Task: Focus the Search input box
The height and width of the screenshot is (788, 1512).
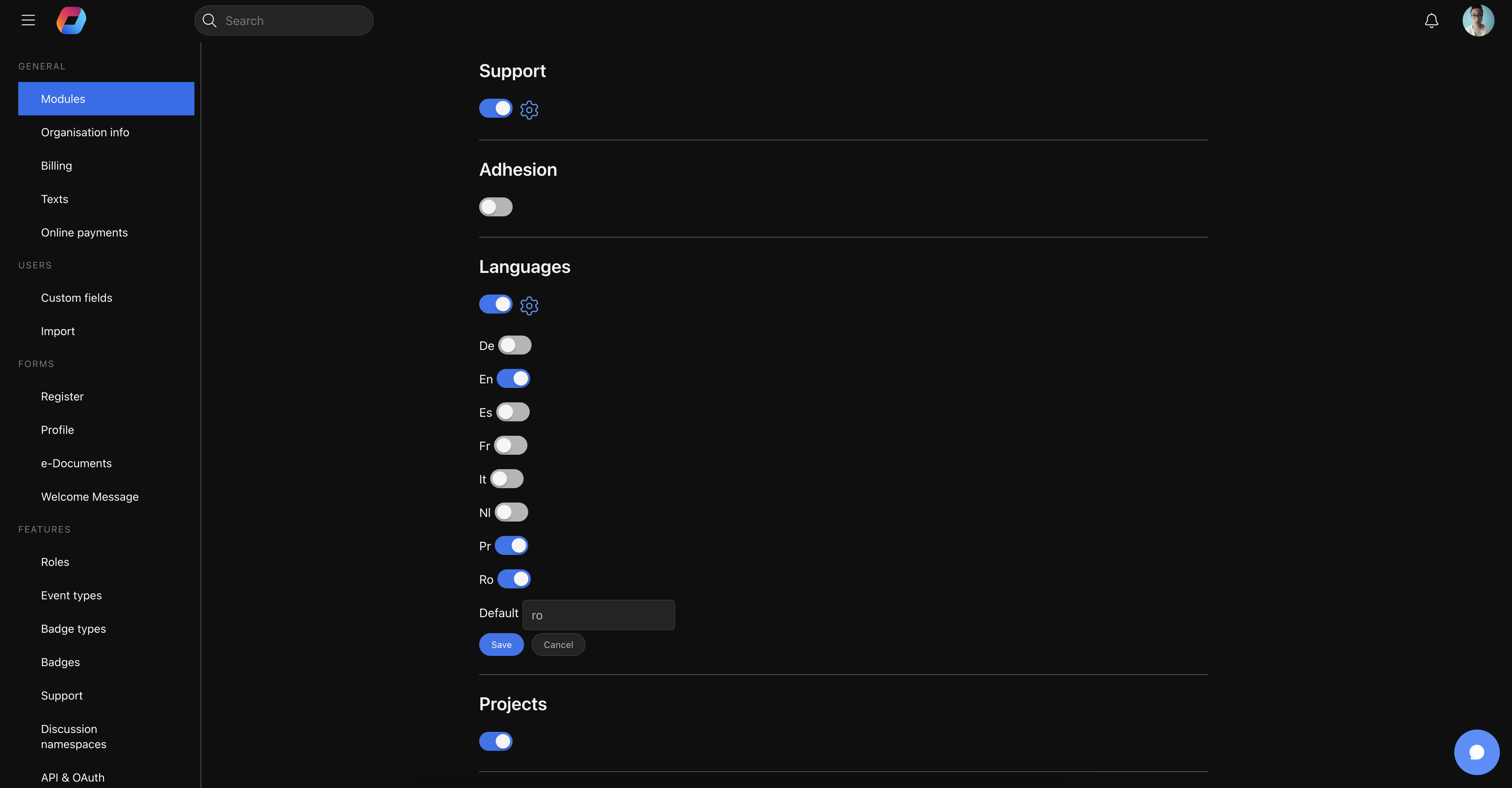Action: (294, 21)
